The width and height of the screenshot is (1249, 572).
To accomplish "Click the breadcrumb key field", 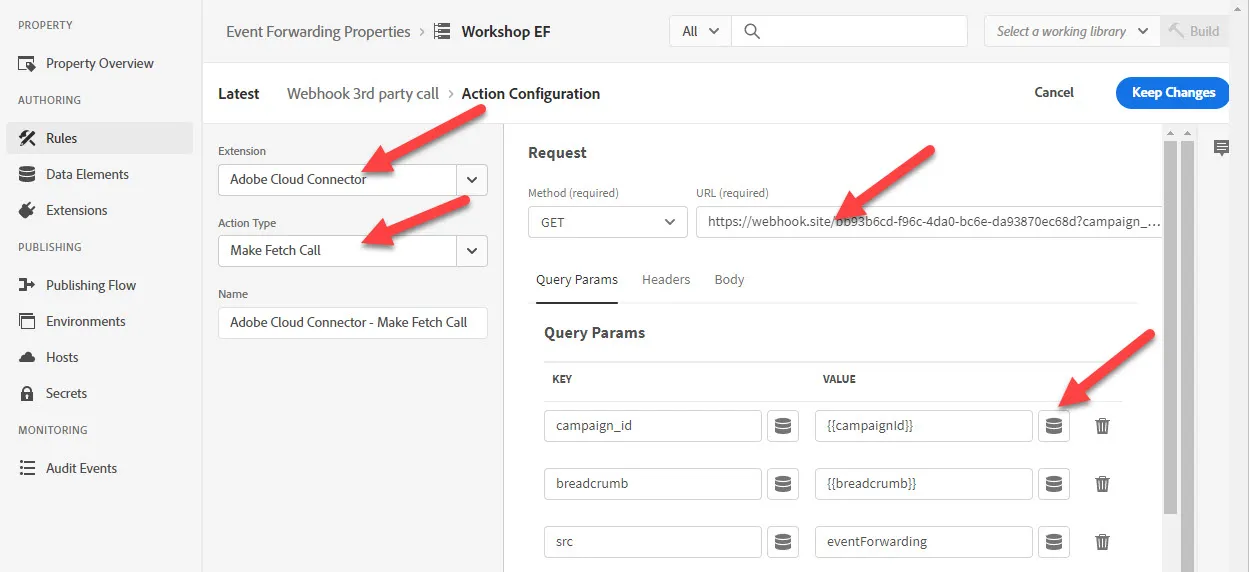I will (x=653, y=484).
